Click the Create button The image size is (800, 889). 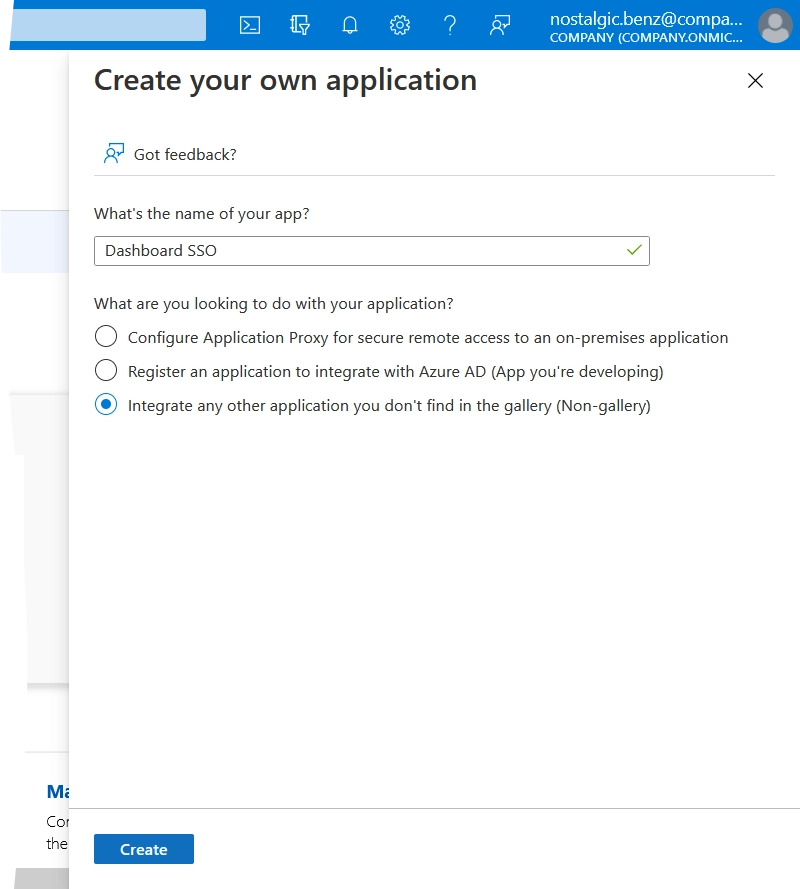[144, 849]
